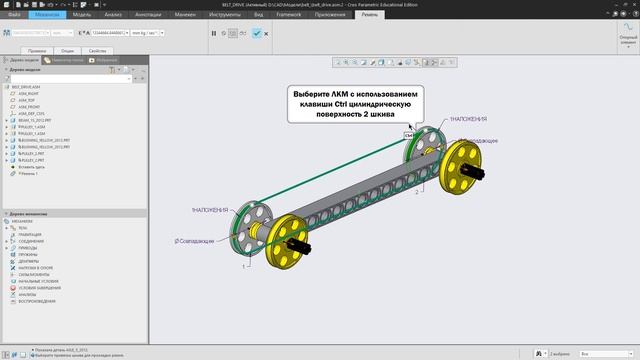
Task: Switch to the Анализ ribbon tab
Action: [x=113, y=15]
